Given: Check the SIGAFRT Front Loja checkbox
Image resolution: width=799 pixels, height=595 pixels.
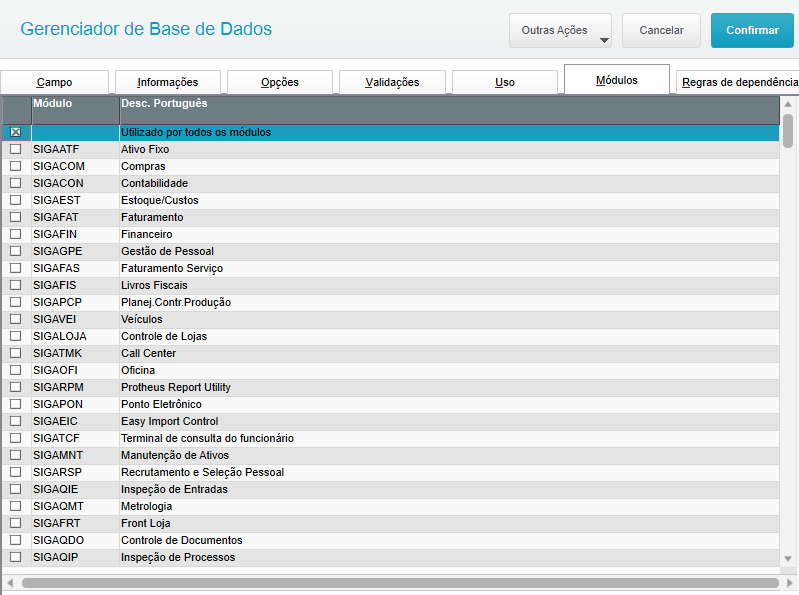Looking at the screenshot, I should click(x=16, y=523).
